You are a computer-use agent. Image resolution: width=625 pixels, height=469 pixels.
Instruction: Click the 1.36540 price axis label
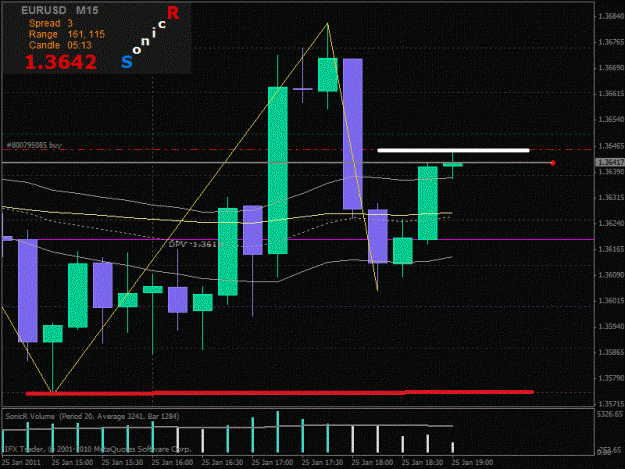(611, 120)
